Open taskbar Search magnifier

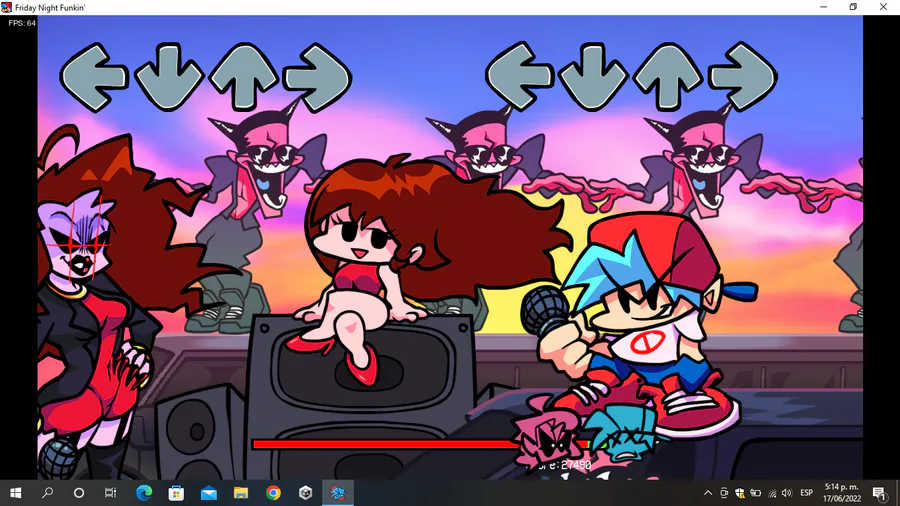[48, 493]
